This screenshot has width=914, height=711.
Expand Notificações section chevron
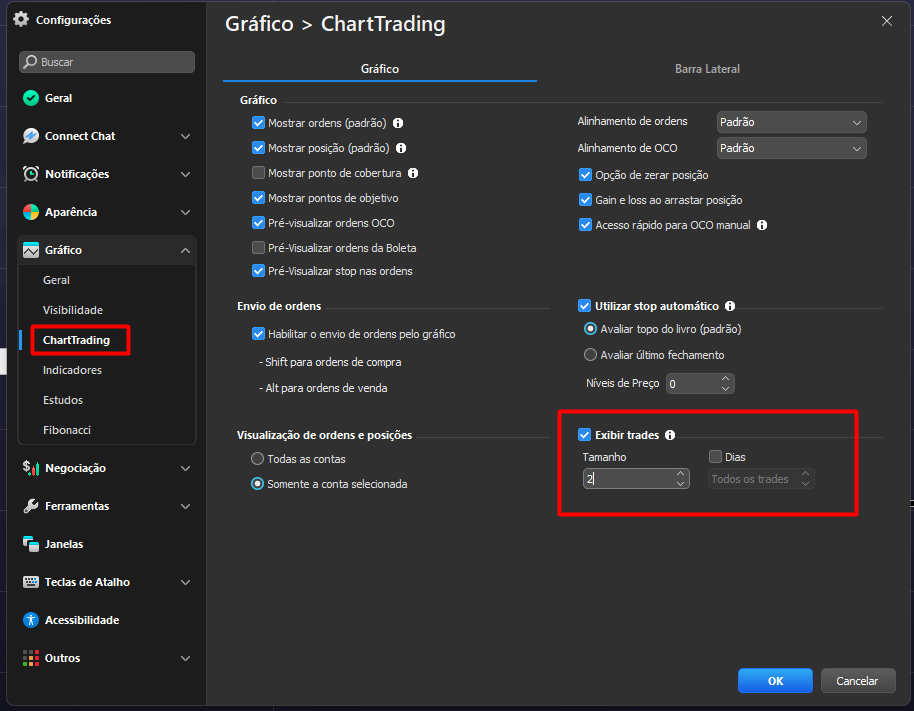[x=185, y=174]
